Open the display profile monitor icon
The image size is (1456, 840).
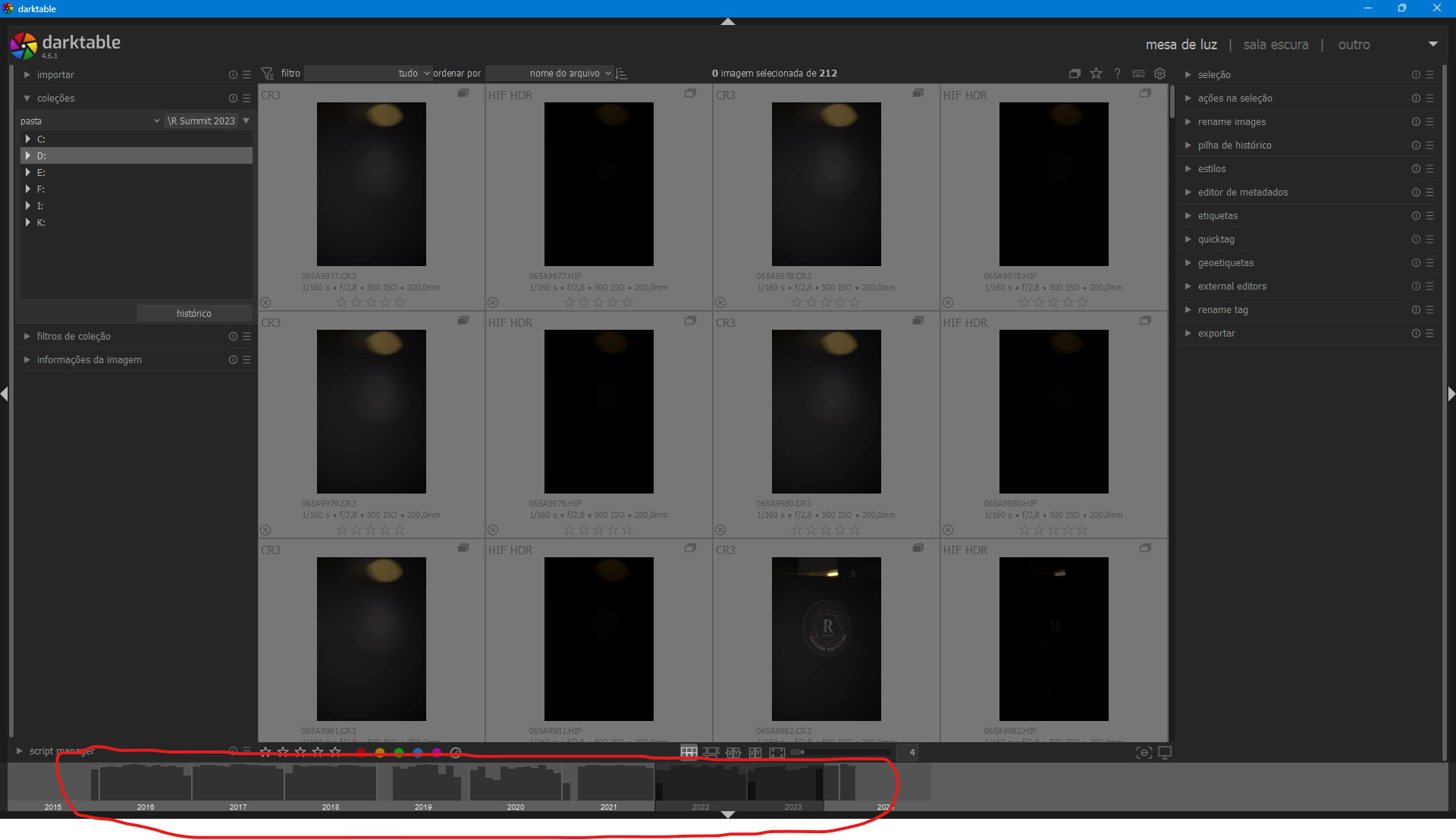1165,752
